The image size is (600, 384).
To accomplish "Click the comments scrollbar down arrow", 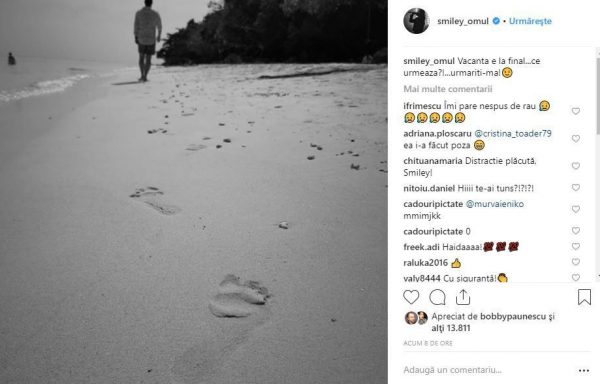I will click(598, 275).
